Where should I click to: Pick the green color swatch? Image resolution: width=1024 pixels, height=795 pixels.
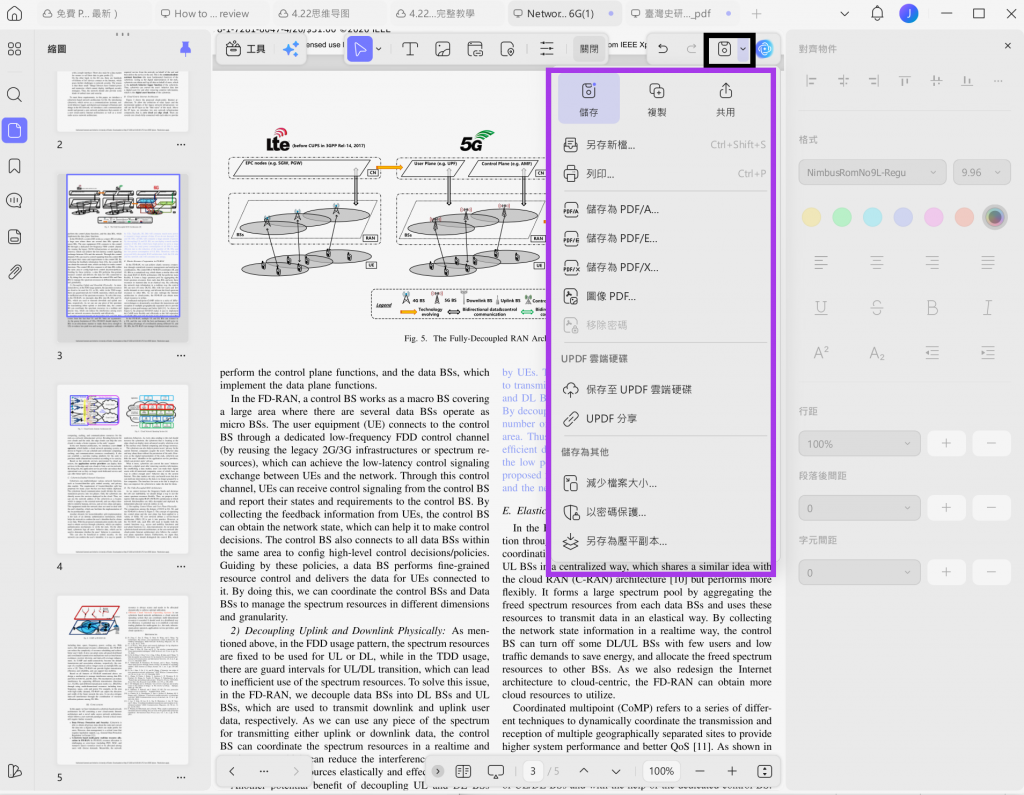coord(842,217)
